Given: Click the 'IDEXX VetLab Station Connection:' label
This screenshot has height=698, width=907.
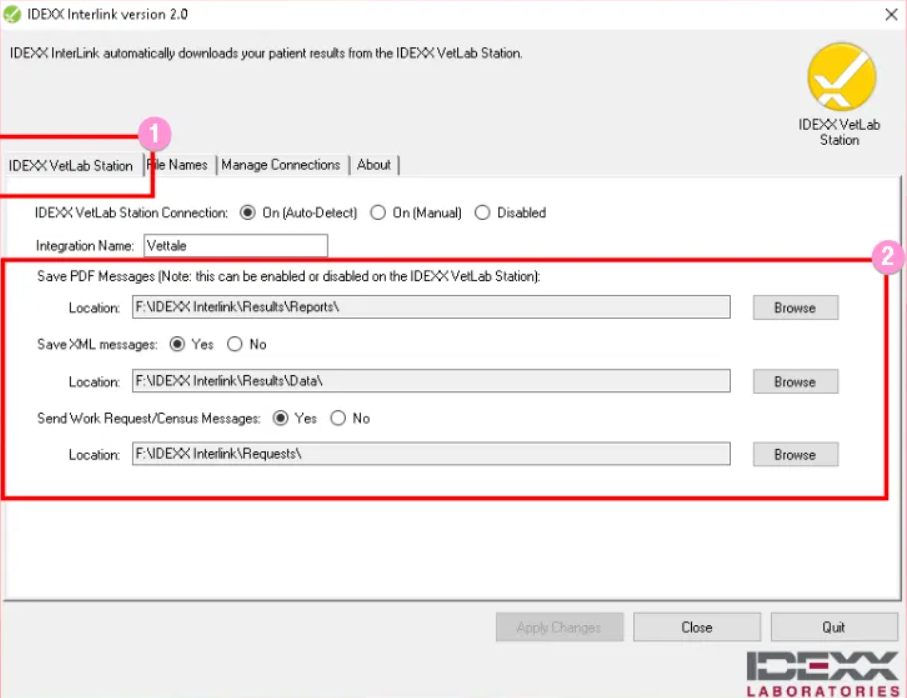Looking at the screenshot, I should 131,213.
